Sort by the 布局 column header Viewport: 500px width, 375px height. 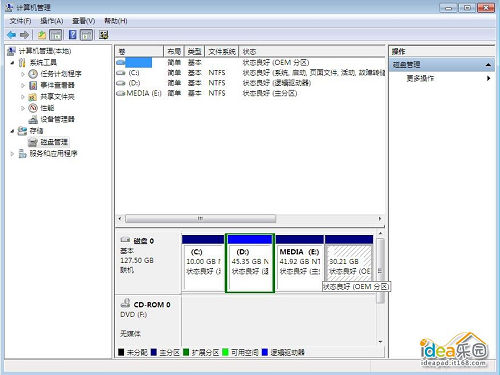[x=174, y=51]
